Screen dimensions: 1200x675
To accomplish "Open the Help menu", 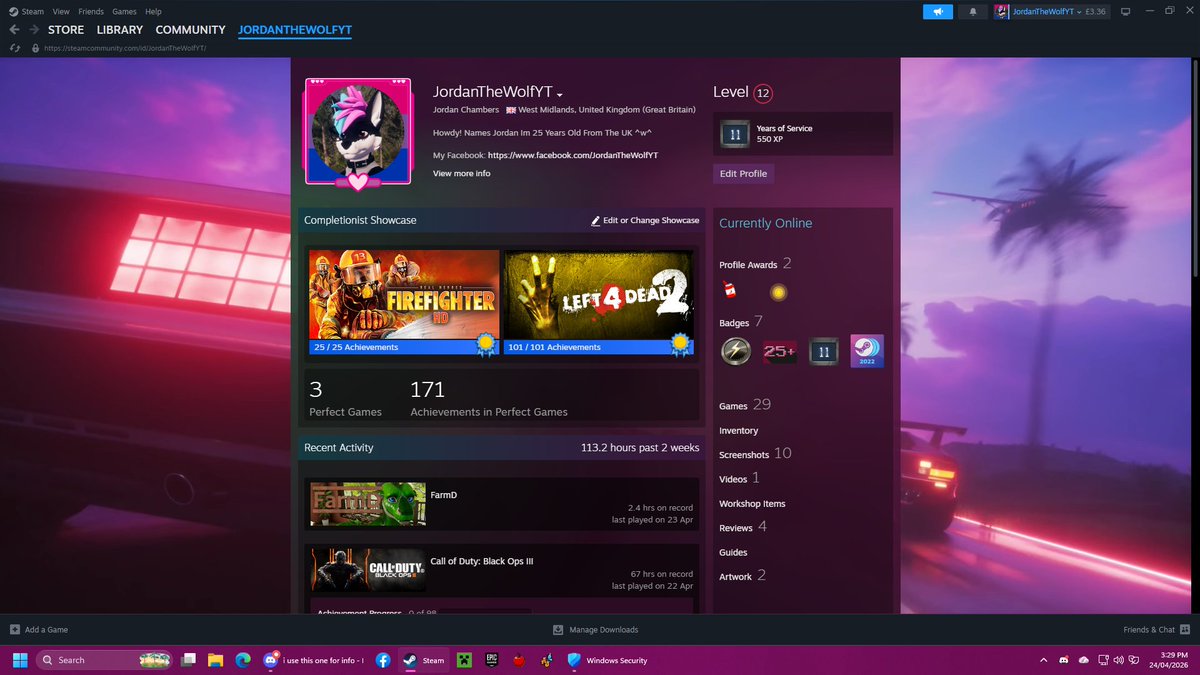I will (x=153, y=11).
